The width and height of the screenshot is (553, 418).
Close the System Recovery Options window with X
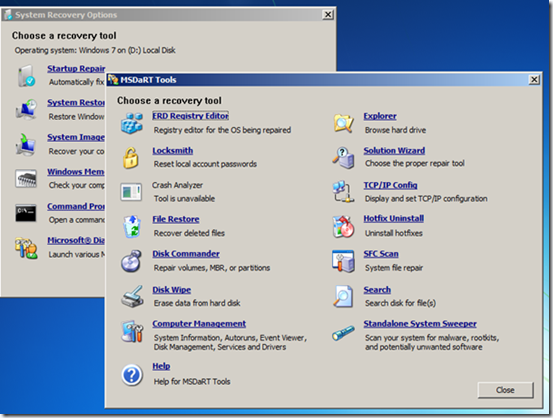328,14
